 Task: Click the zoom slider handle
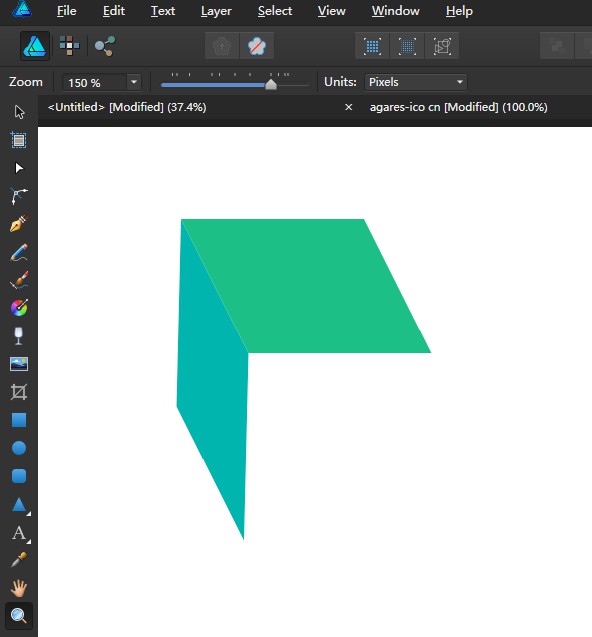(271, 84)
